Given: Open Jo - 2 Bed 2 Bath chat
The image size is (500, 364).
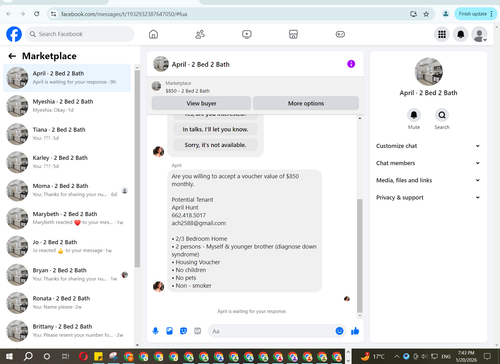Looking at the screenshot, I should click(67, 246).
